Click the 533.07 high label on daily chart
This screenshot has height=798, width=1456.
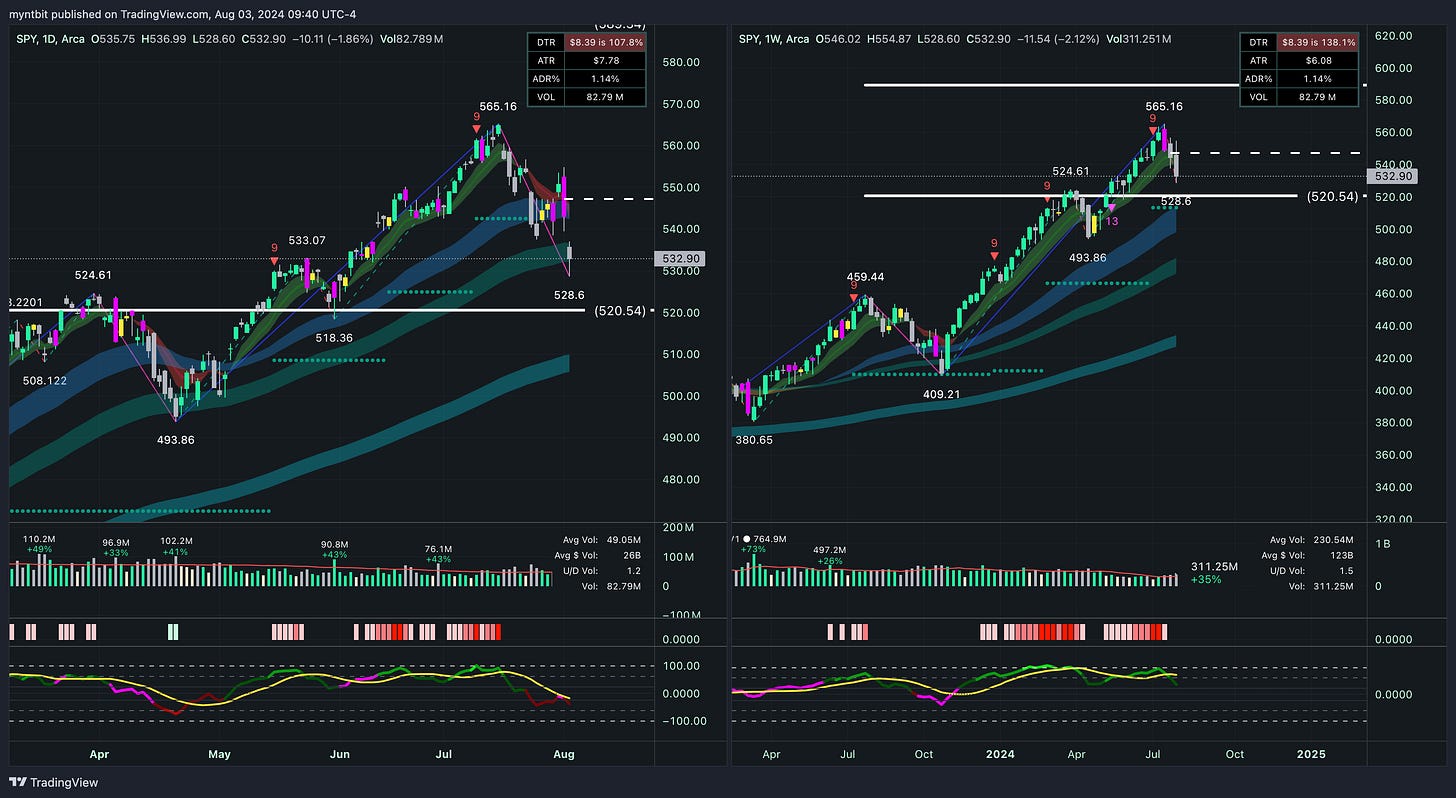click(x=307, y=240)
